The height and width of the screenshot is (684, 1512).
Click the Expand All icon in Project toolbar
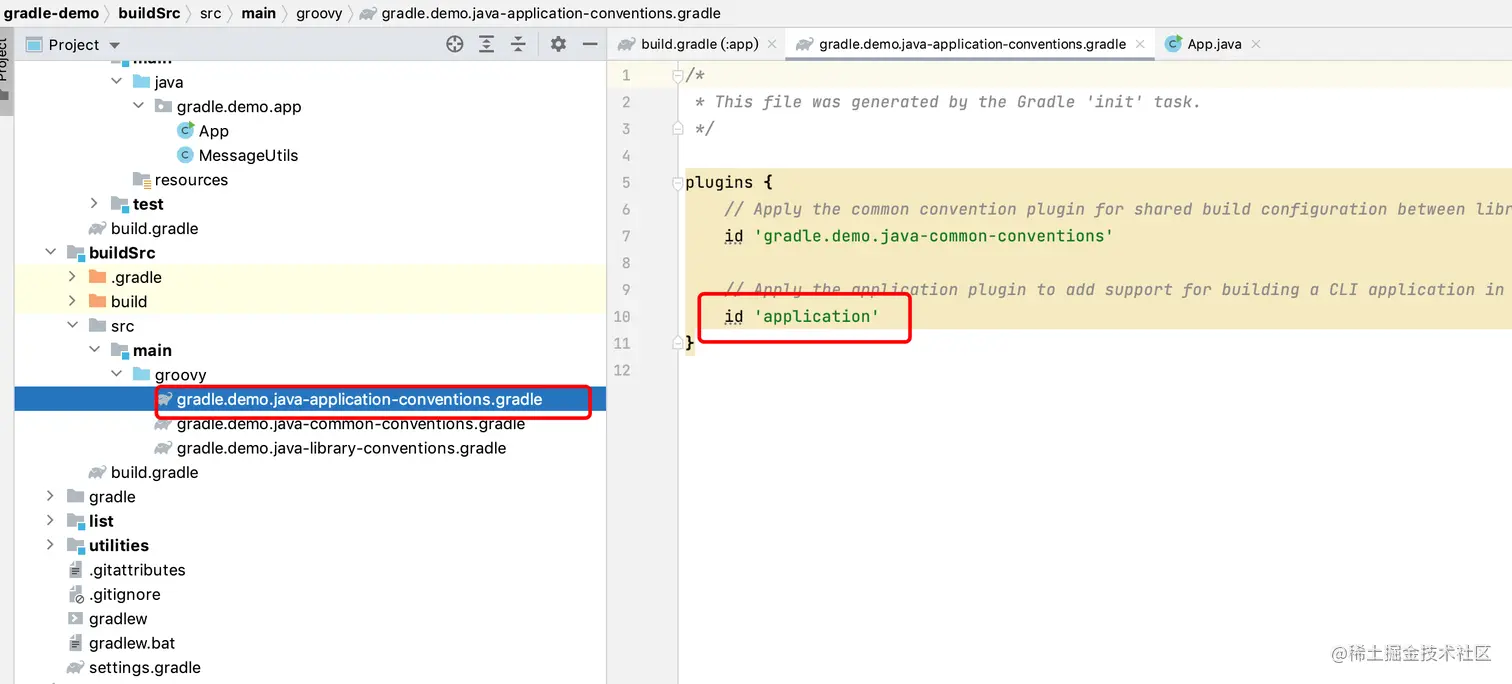pos(486,44)
